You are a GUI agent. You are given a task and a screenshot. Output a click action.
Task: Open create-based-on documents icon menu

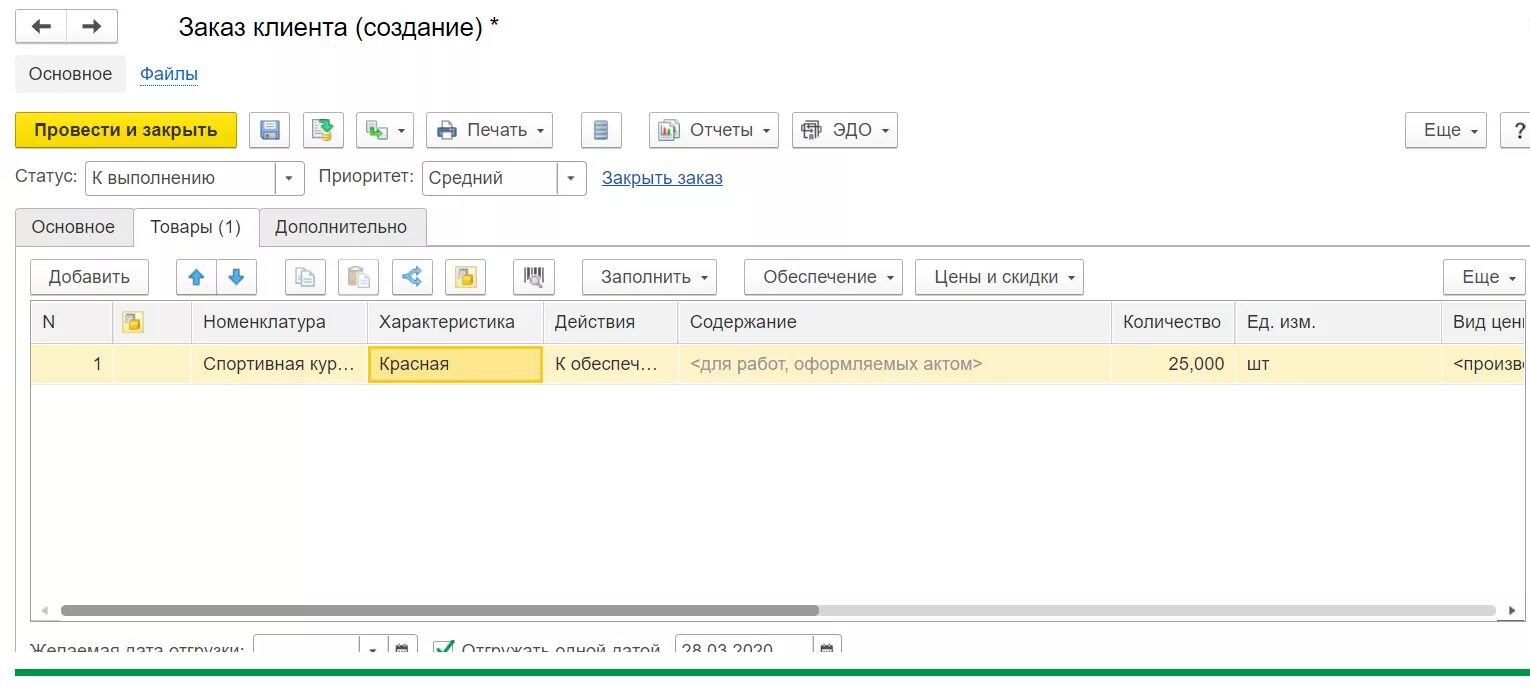click(x=385, y=130)
